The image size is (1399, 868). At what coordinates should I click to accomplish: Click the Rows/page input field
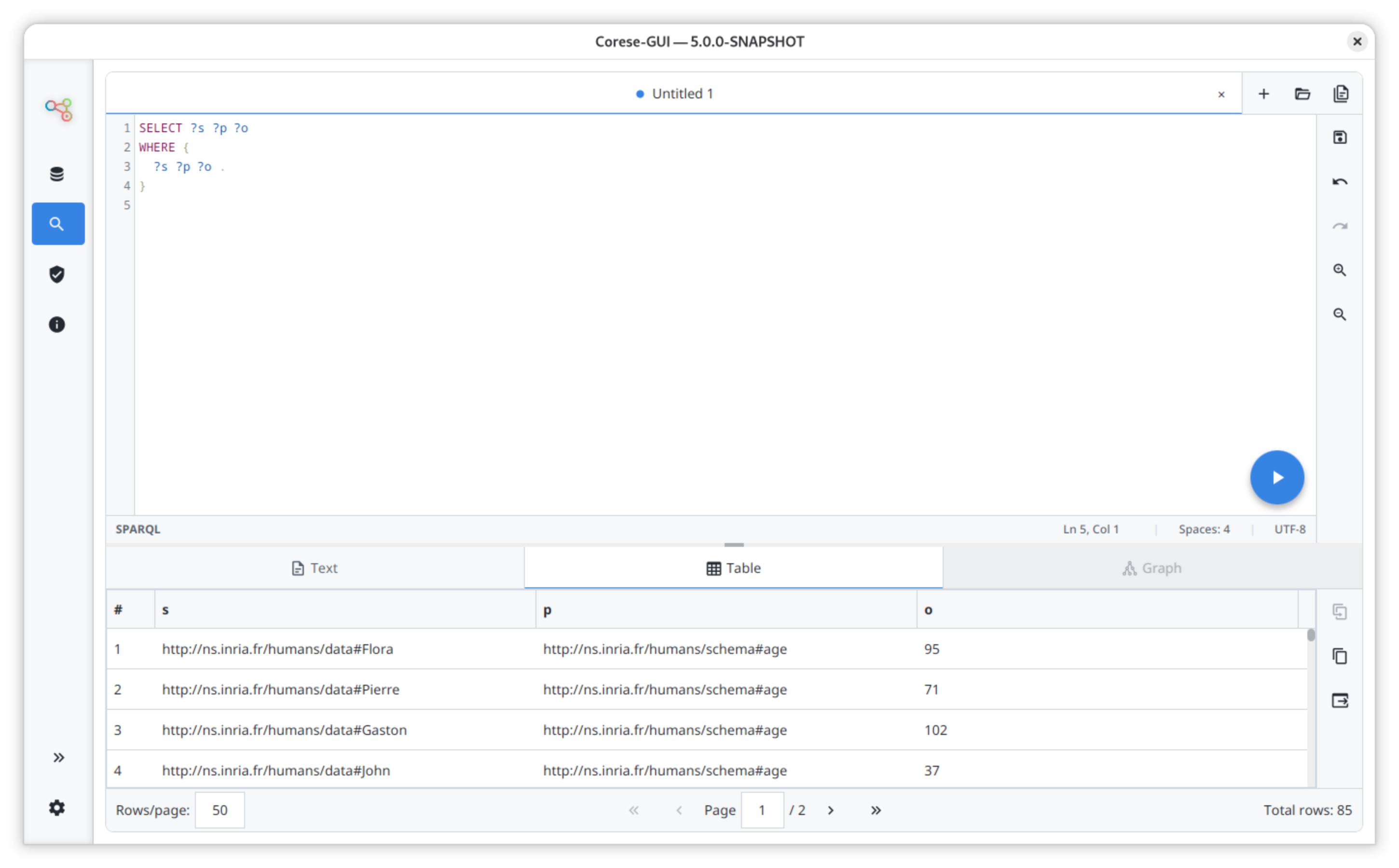tap(219, 810)
